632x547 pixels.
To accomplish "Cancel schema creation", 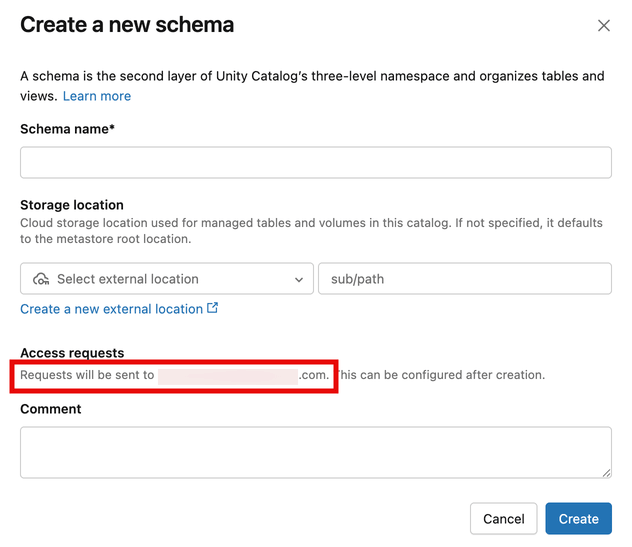I will tap(503, 518).
